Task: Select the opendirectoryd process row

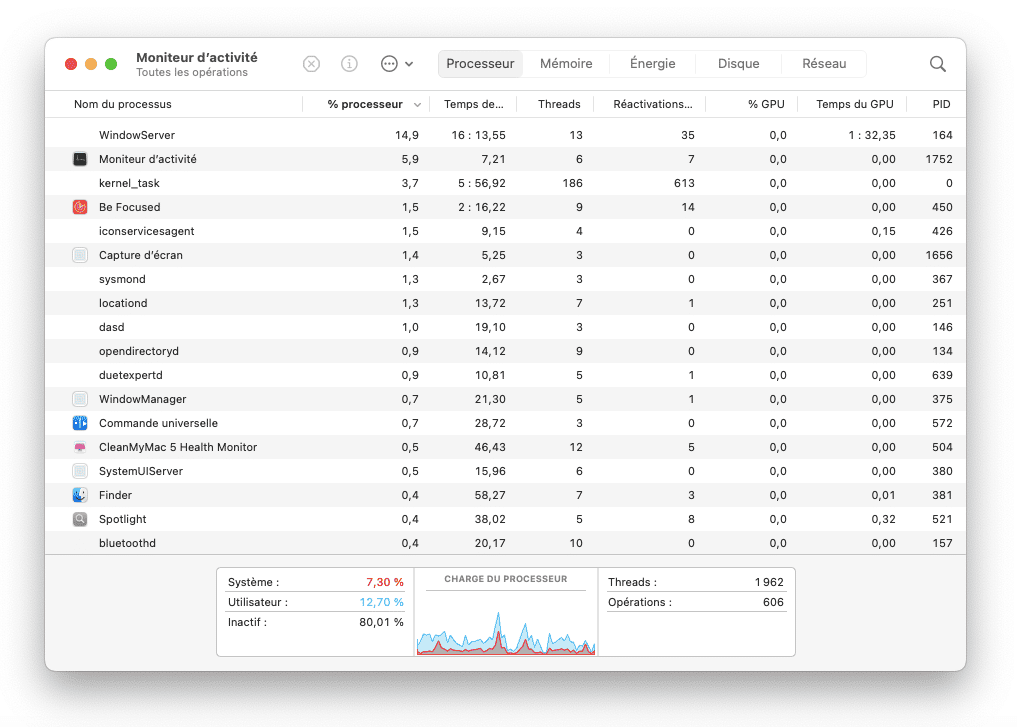Action: (505, 351)
